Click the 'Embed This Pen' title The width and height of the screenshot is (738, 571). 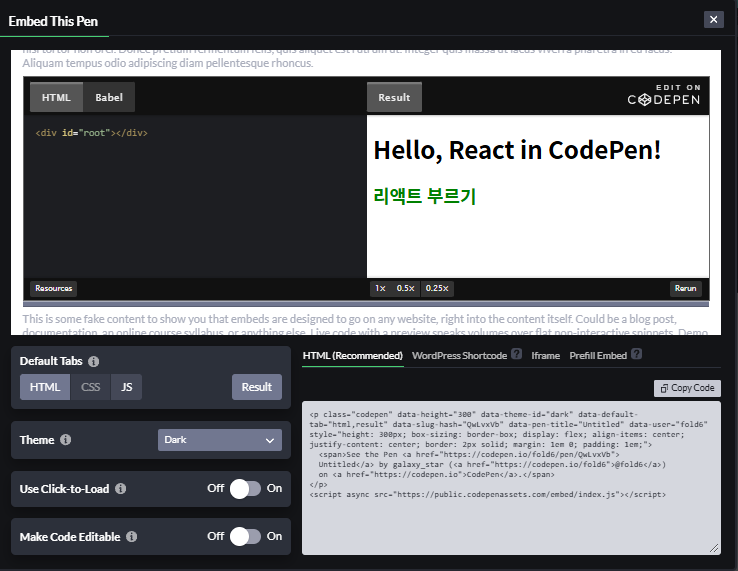click(x=53, y=21)
